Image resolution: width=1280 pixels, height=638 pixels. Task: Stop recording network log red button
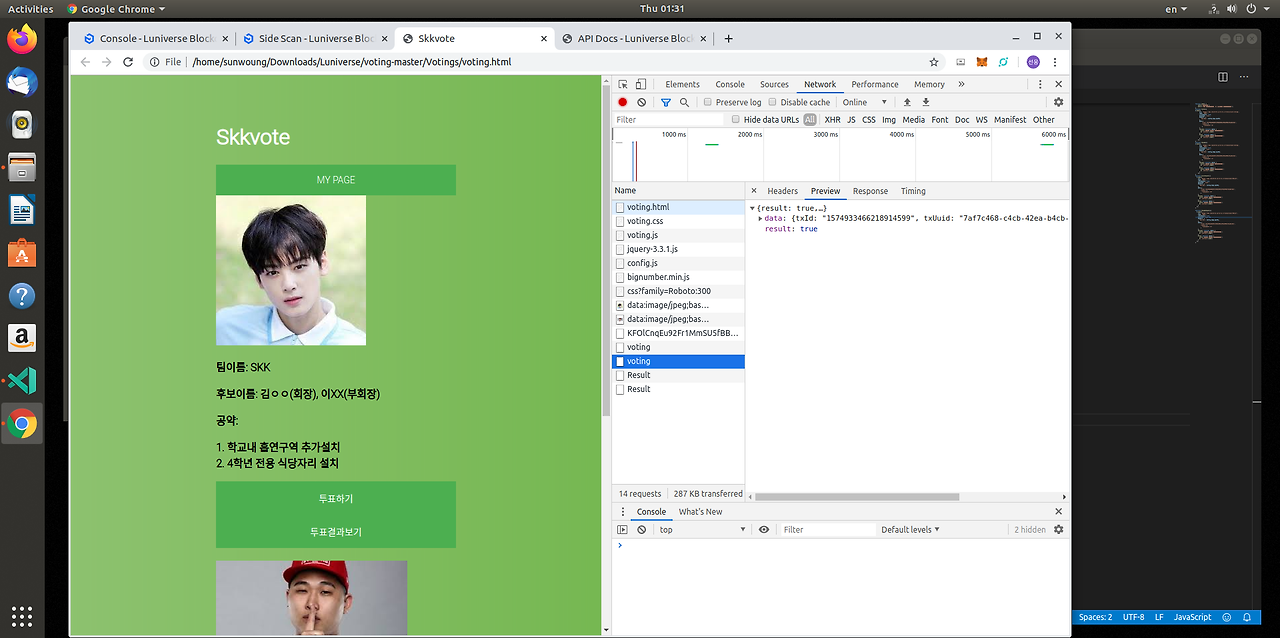pyautogui.click(x=622, y=102)
